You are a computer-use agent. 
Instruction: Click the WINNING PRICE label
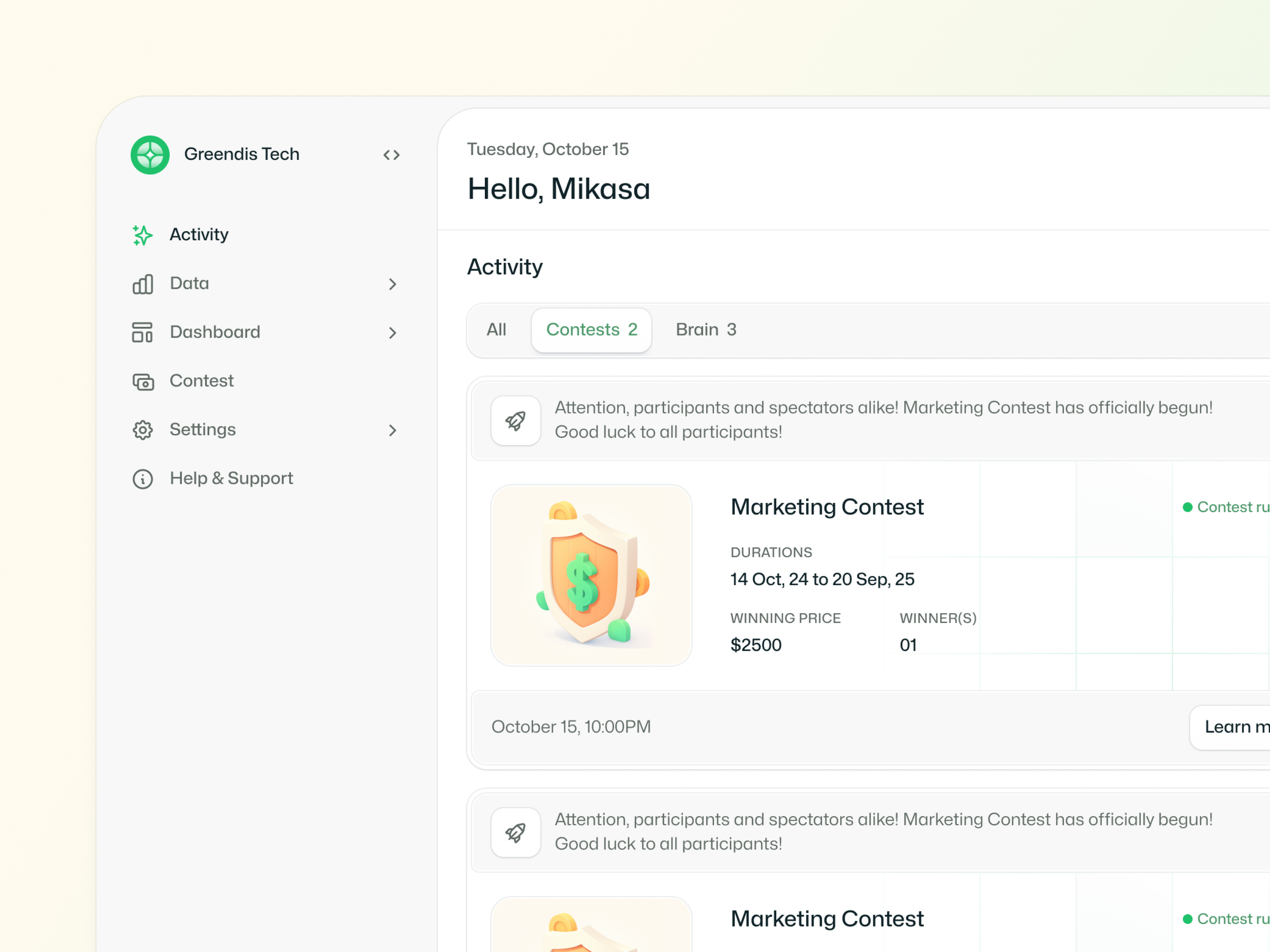pos(785,618)
